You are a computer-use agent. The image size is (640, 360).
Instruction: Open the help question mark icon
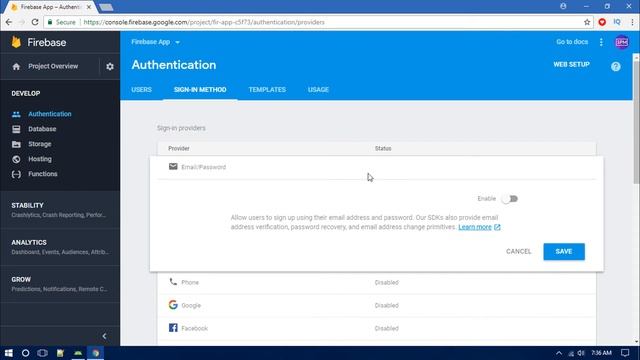(x=616, y=67)
